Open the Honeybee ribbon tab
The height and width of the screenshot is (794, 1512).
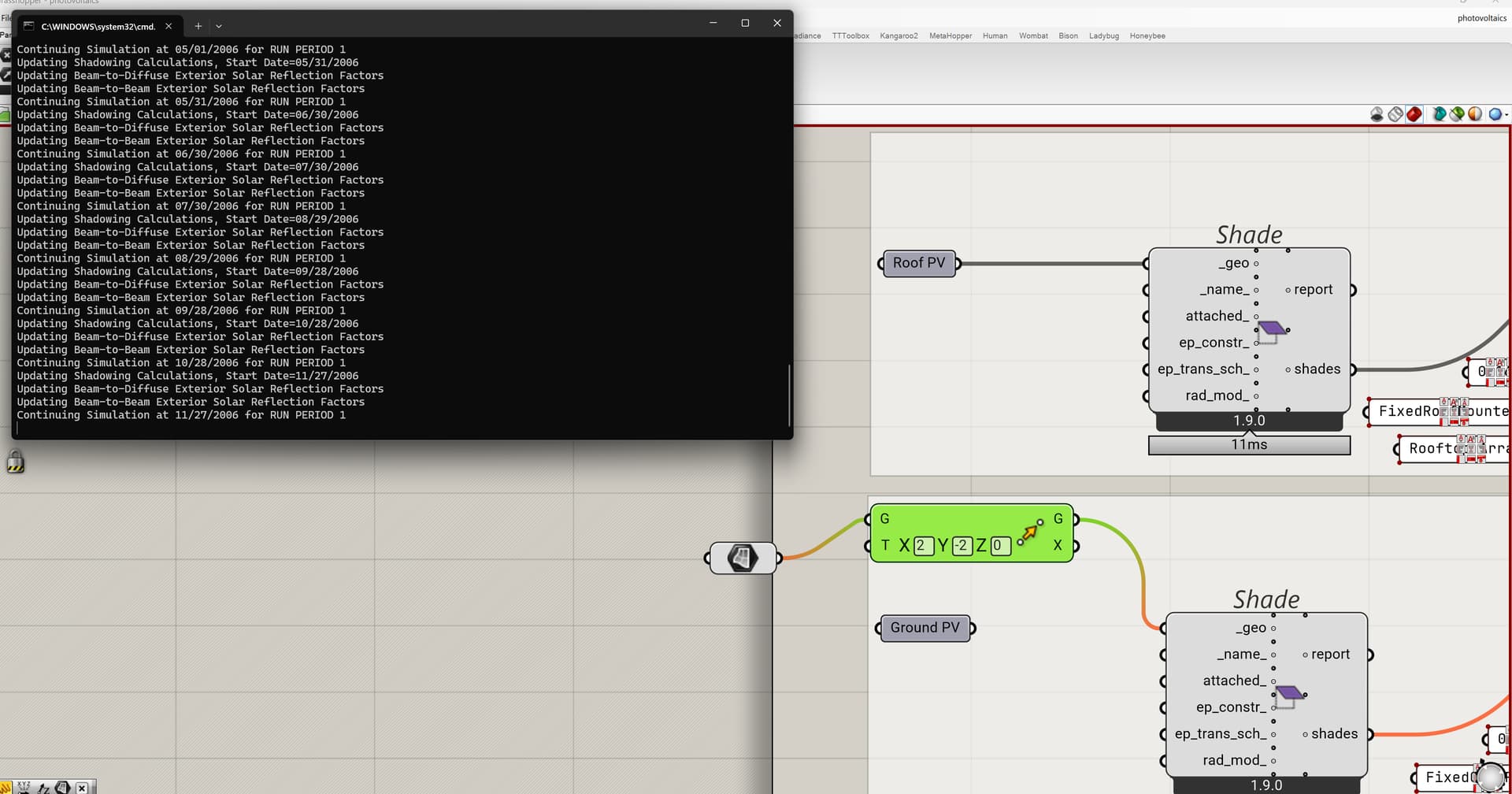pyautogui.click(x=1147, y=35)
